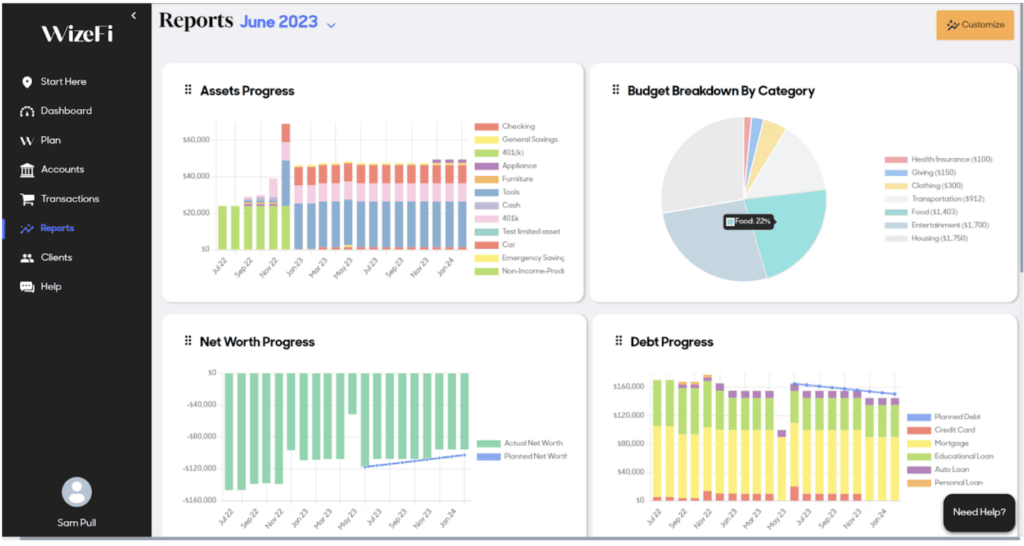Click the Clients people icon
1024x546 pixels.
coord(27,258)
